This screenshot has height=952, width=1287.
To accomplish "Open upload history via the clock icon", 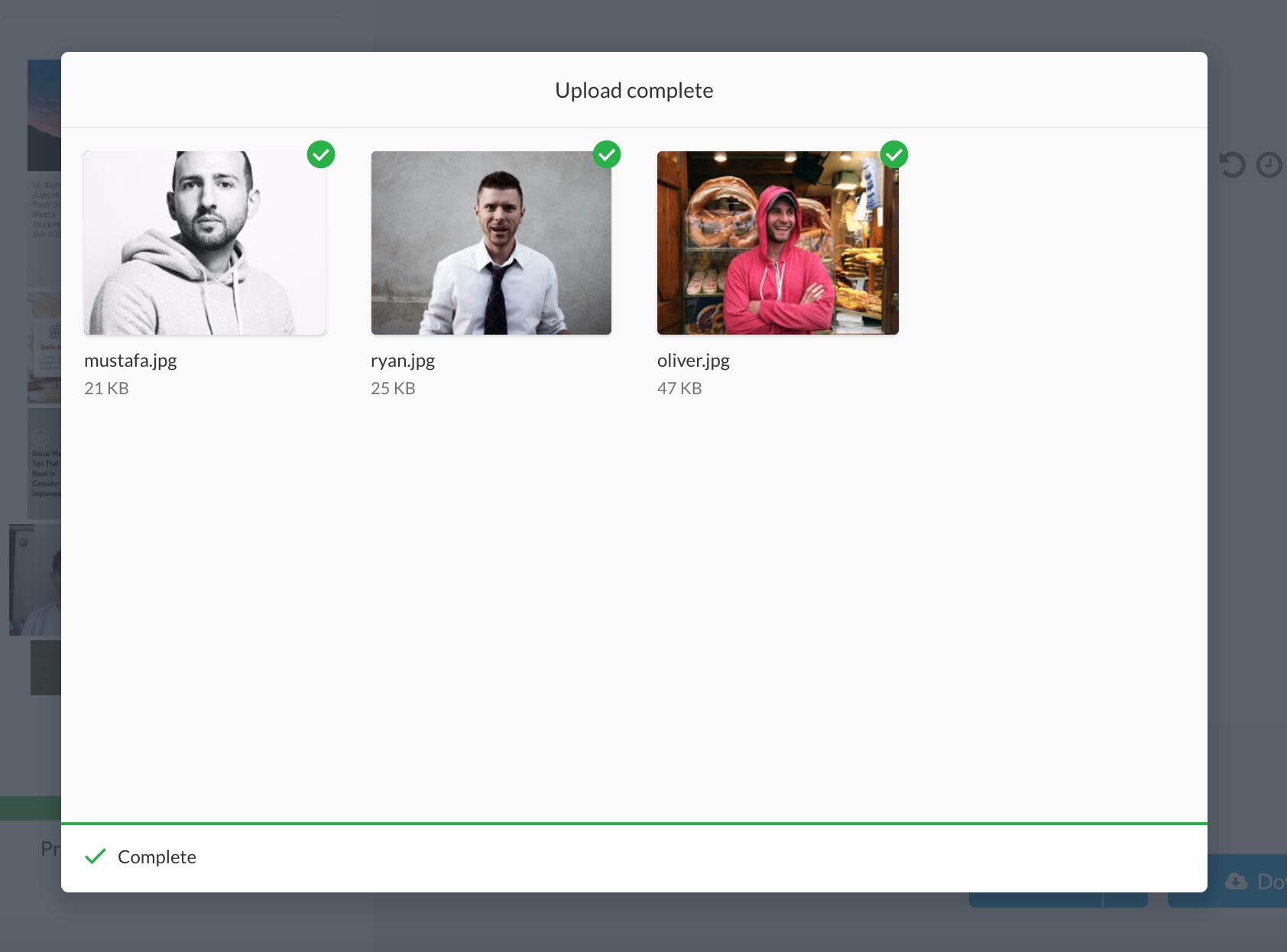I will click(x=1269, y=163).
